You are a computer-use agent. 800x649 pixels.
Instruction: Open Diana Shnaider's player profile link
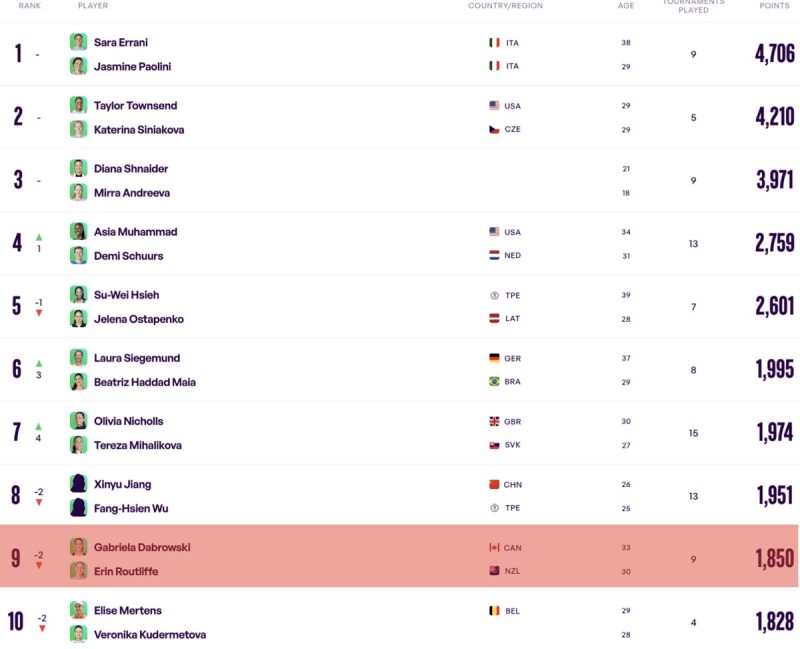(x=131, y=169)
